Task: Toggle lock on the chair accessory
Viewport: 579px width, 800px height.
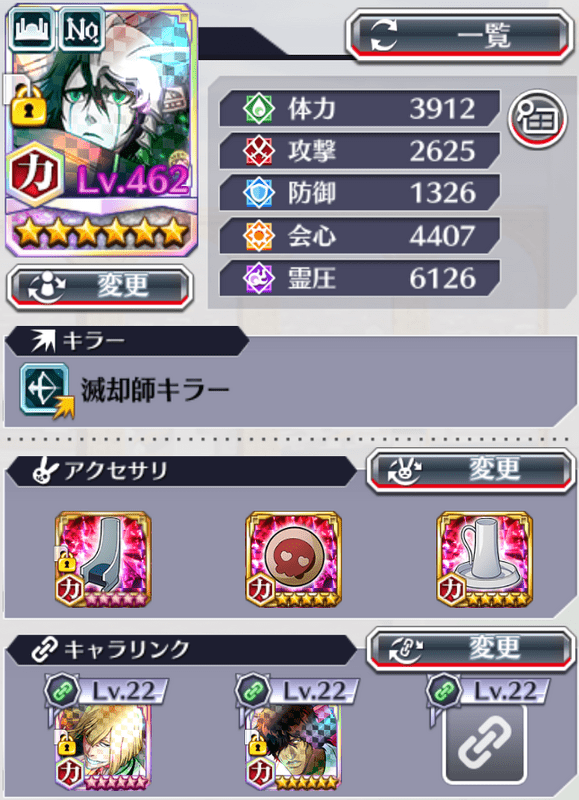Action: point(64,562)
